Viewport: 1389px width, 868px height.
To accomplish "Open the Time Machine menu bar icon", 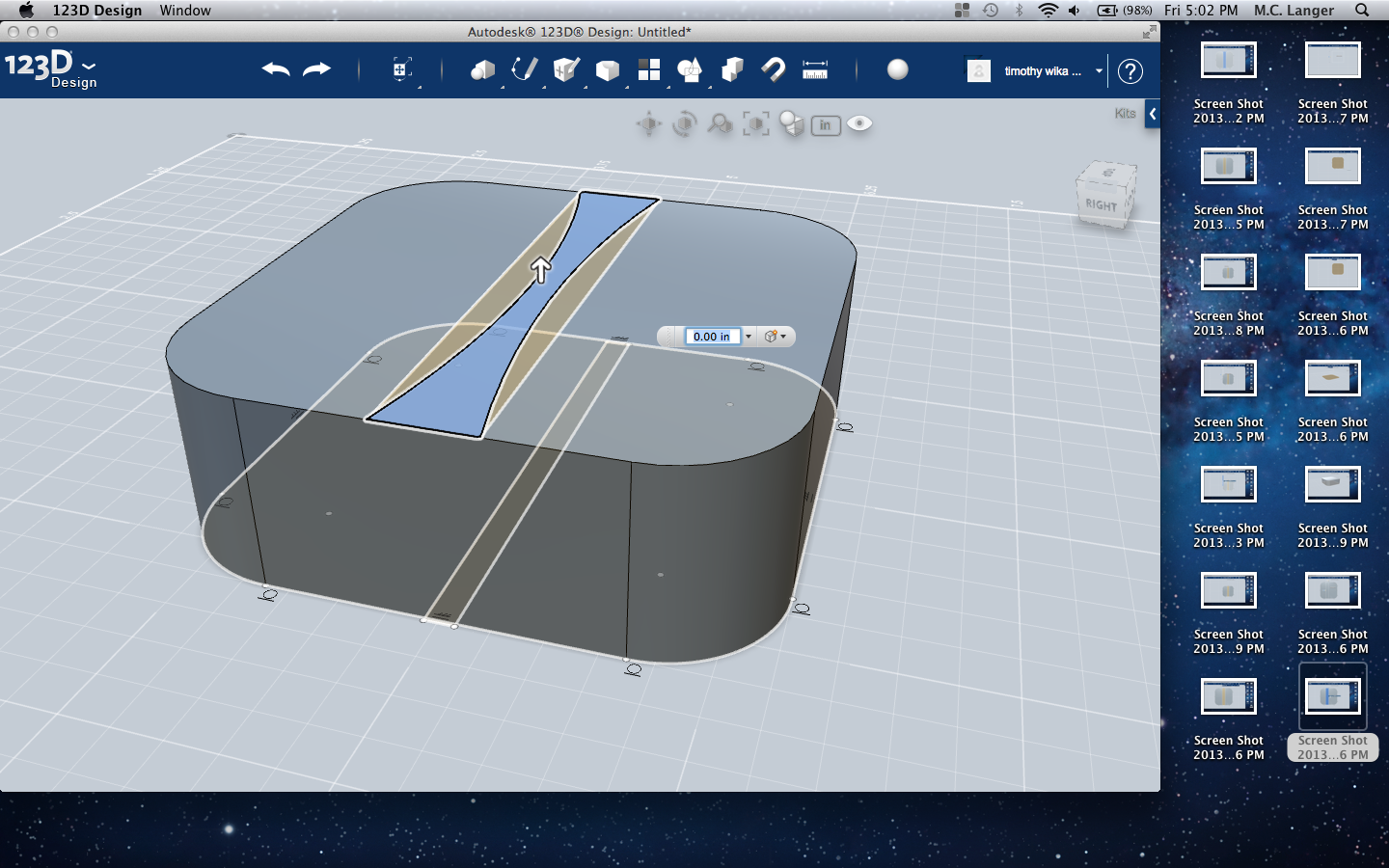I will coord(991,11).
